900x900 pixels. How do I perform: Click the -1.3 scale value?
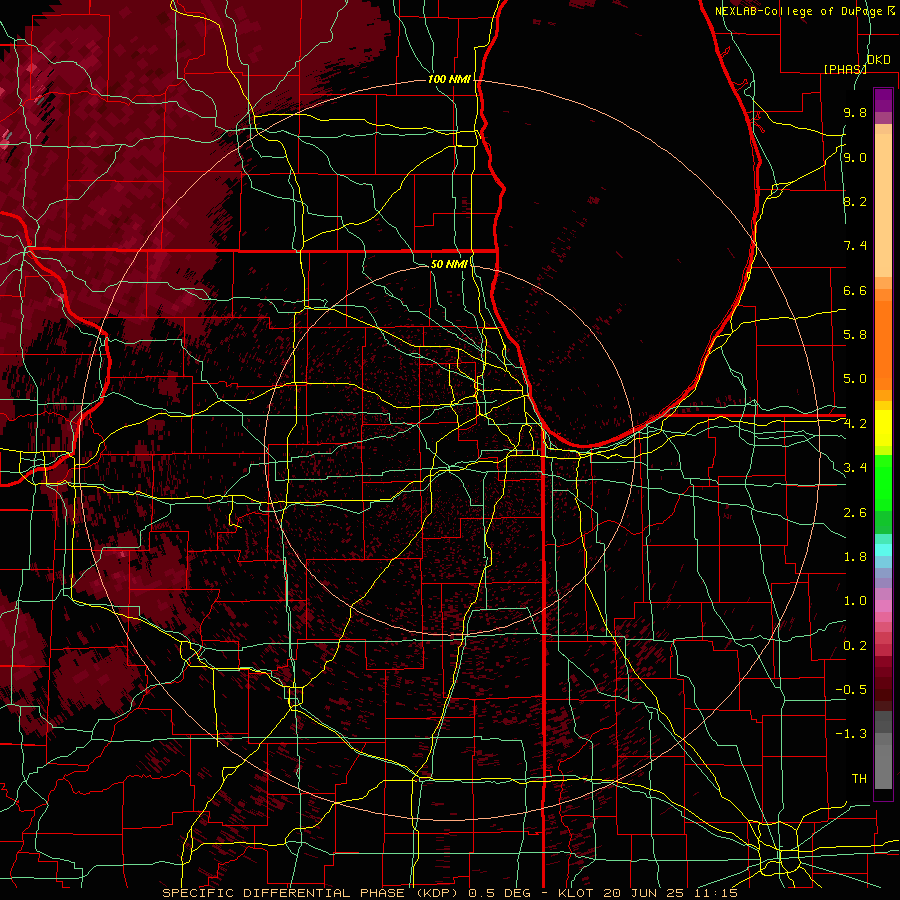coord(851,734)
